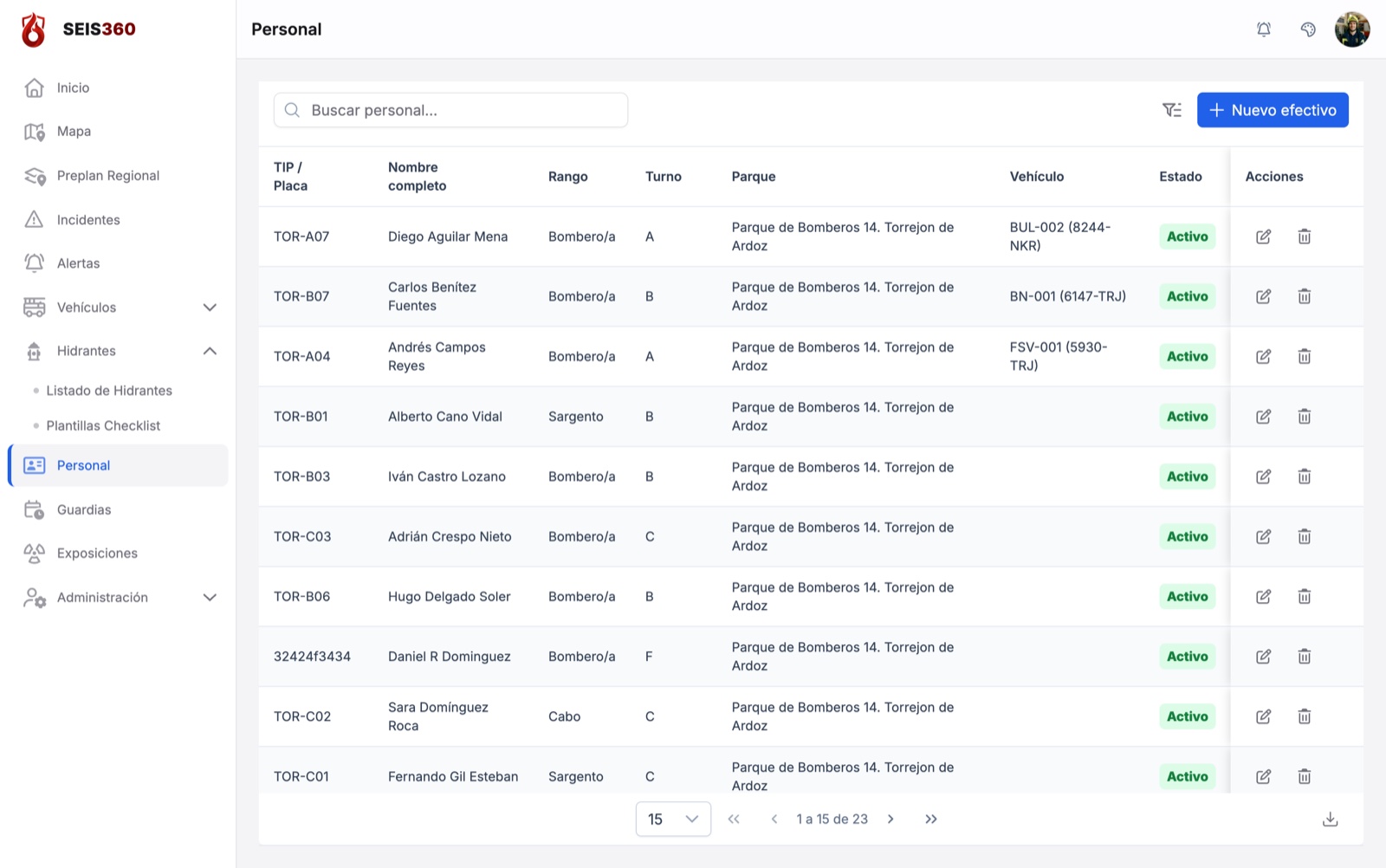
Task: Open the user avatar menu
Action: pyautogui.click(x=1352, y=29)
